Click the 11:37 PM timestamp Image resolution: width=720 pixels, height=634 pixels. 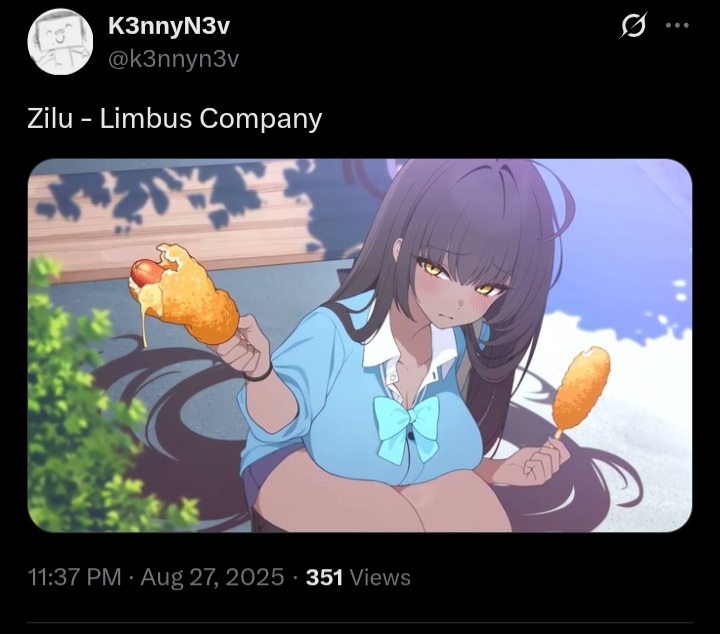(74, 577)
